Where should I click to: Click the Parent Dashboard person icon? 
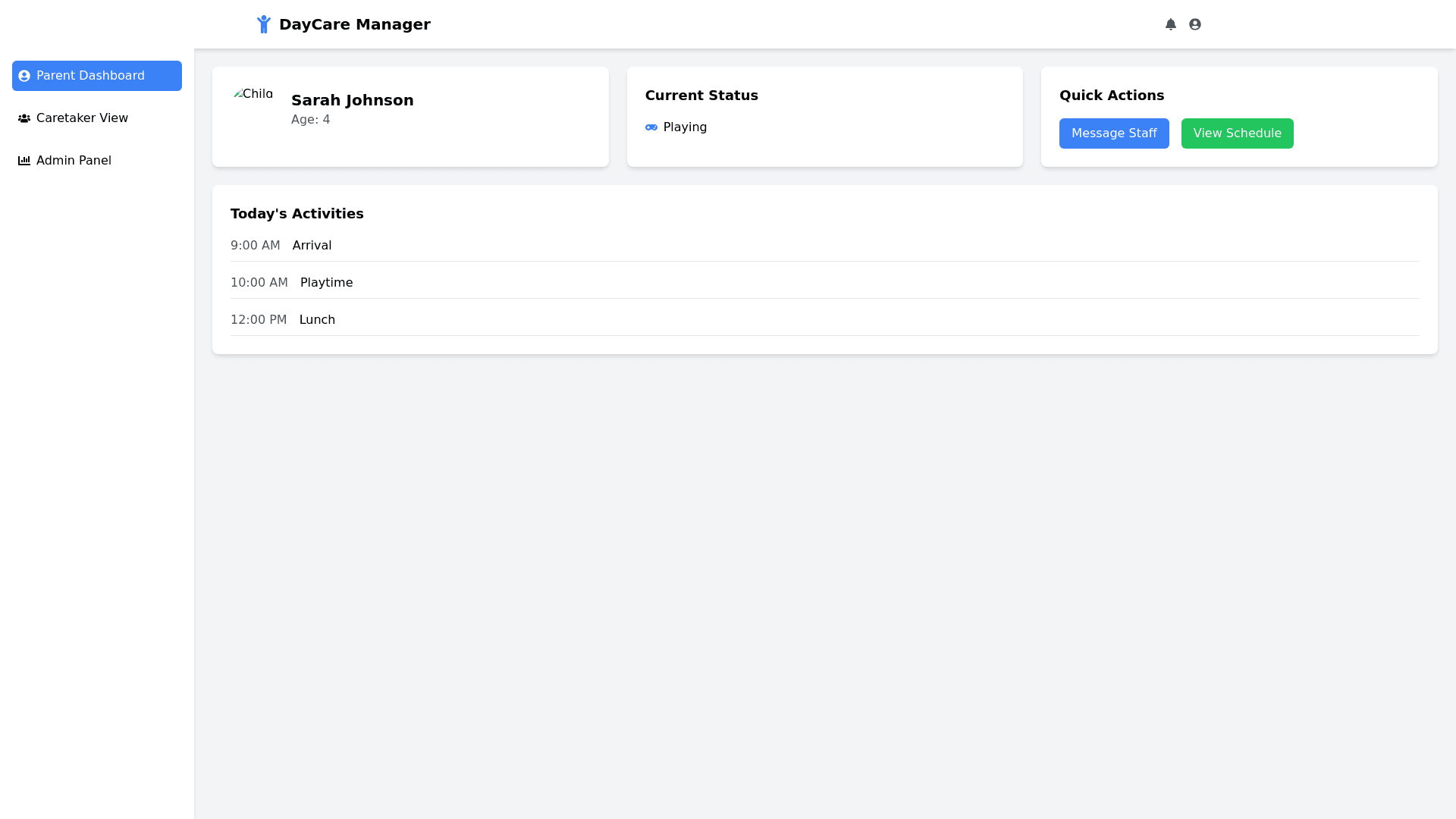pyautogui.click(x=24, y=76)
